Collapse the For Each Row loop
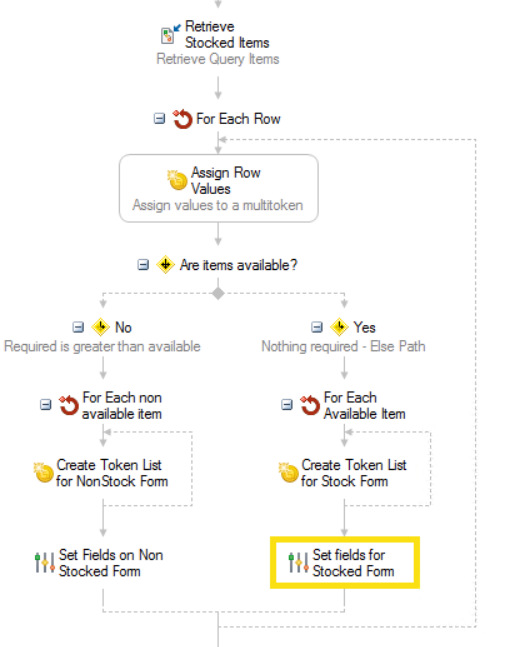This screenshot has width=512, height=647. click(x=159, y=119)
